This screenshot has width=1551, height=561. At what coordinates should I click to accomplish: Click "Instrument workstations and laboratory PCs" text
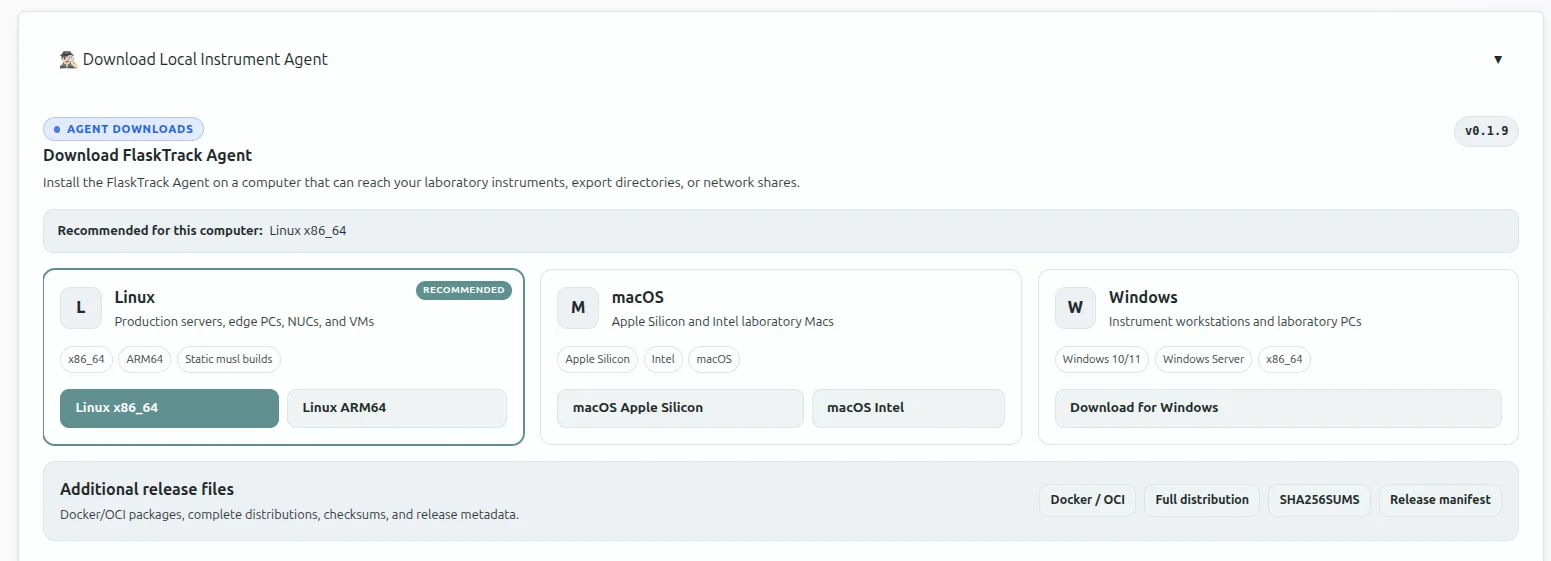(1235, 322)
